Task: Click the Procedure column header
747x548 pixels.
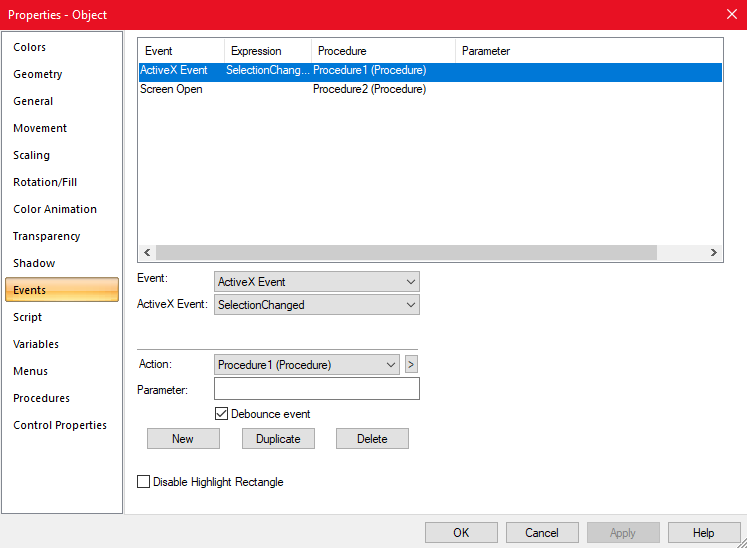Action: (384, 51)
